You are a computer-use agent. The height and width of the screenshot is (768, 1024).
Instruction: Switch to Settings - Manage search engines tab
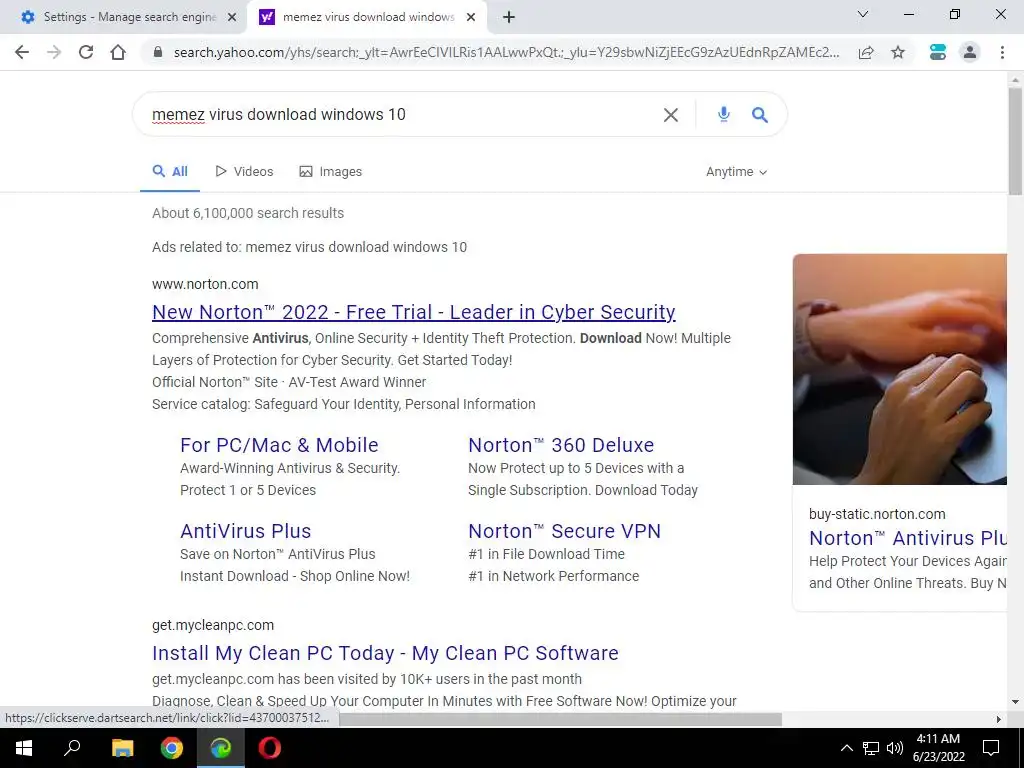tap(124, 18)
